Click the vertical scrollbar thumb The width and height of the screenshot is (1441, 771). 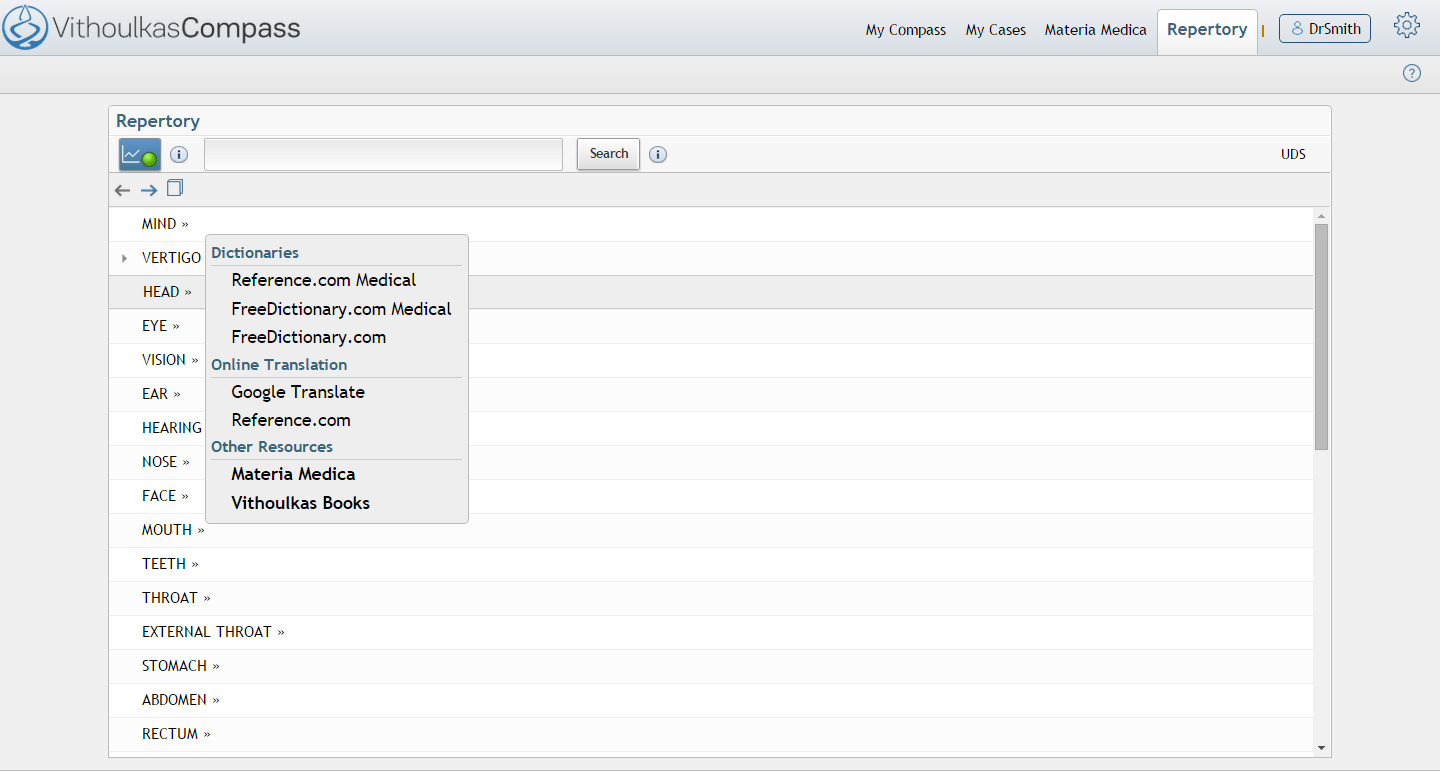1321,337
